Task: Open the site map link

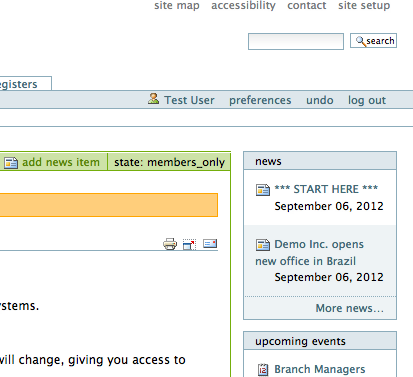Action: coord(177,5)
